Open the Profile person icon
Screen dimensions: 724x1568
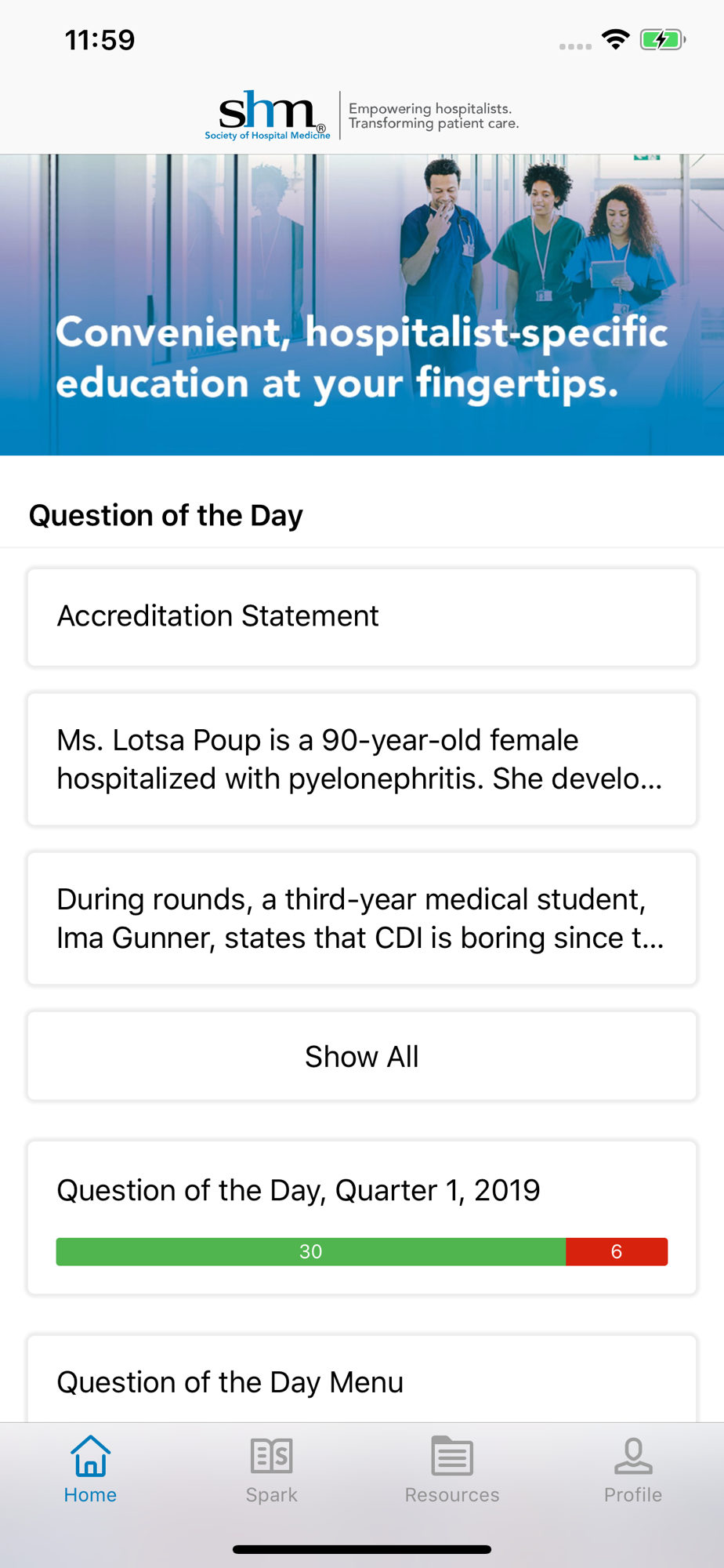633,1456
